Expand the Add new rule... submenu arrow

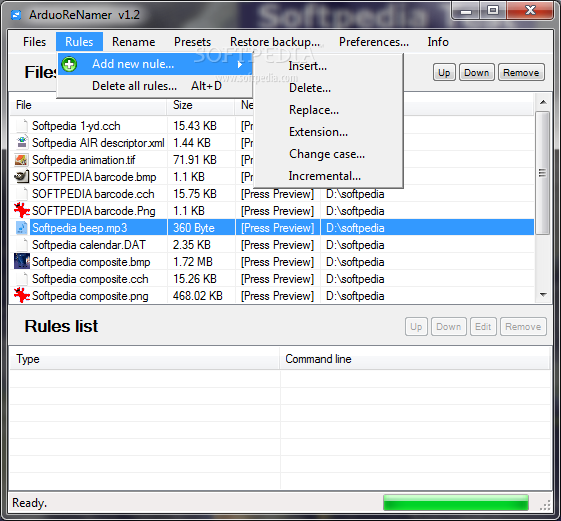click(240, 64)
